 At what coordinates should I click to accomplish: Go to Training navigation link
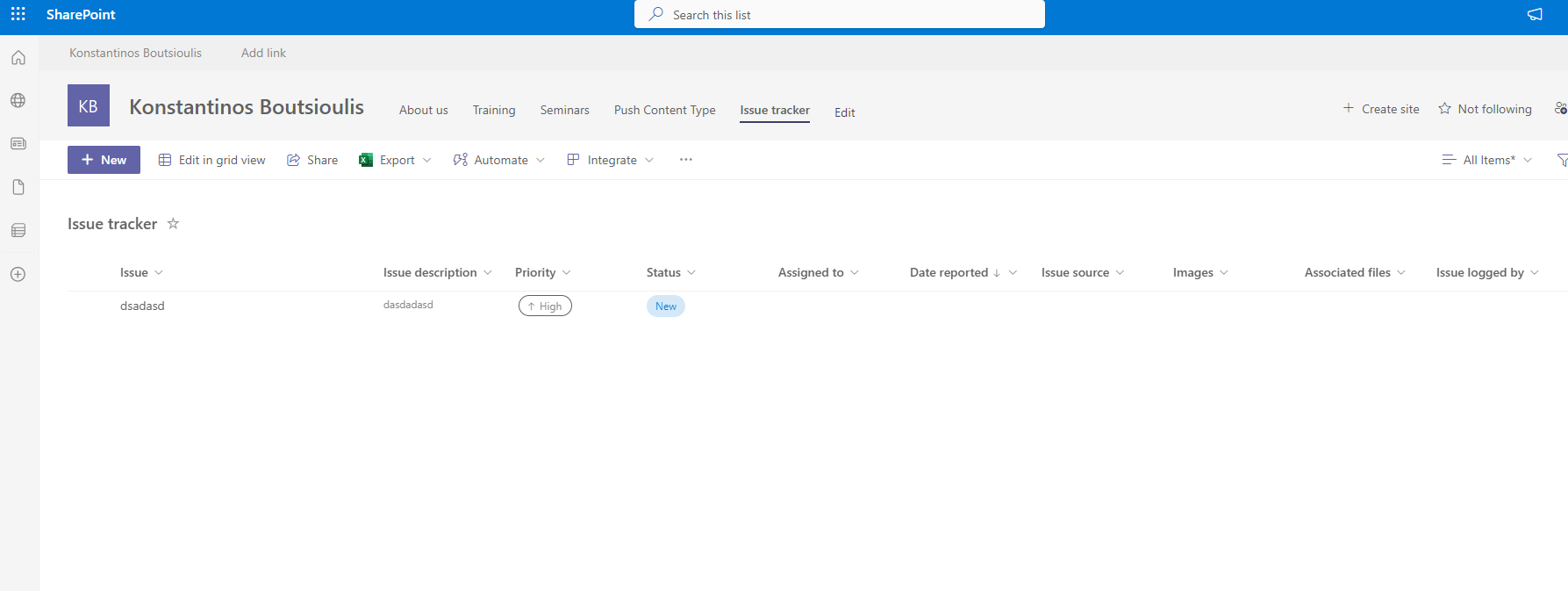click(494, 110)
